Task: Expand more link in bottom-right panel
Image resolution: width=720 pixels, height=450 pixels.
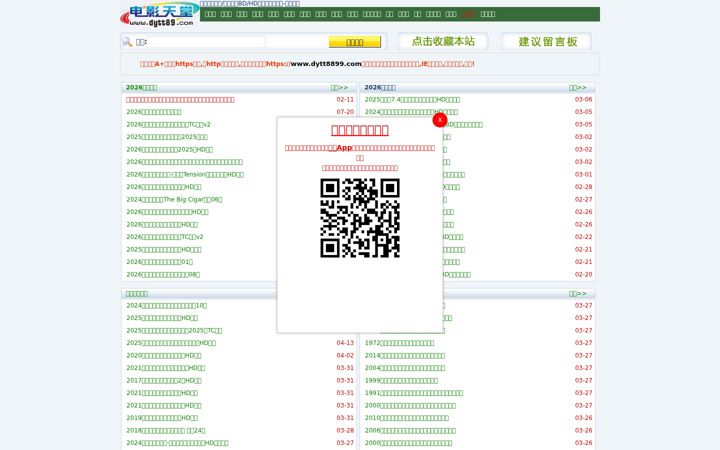Action: [578, 293]
